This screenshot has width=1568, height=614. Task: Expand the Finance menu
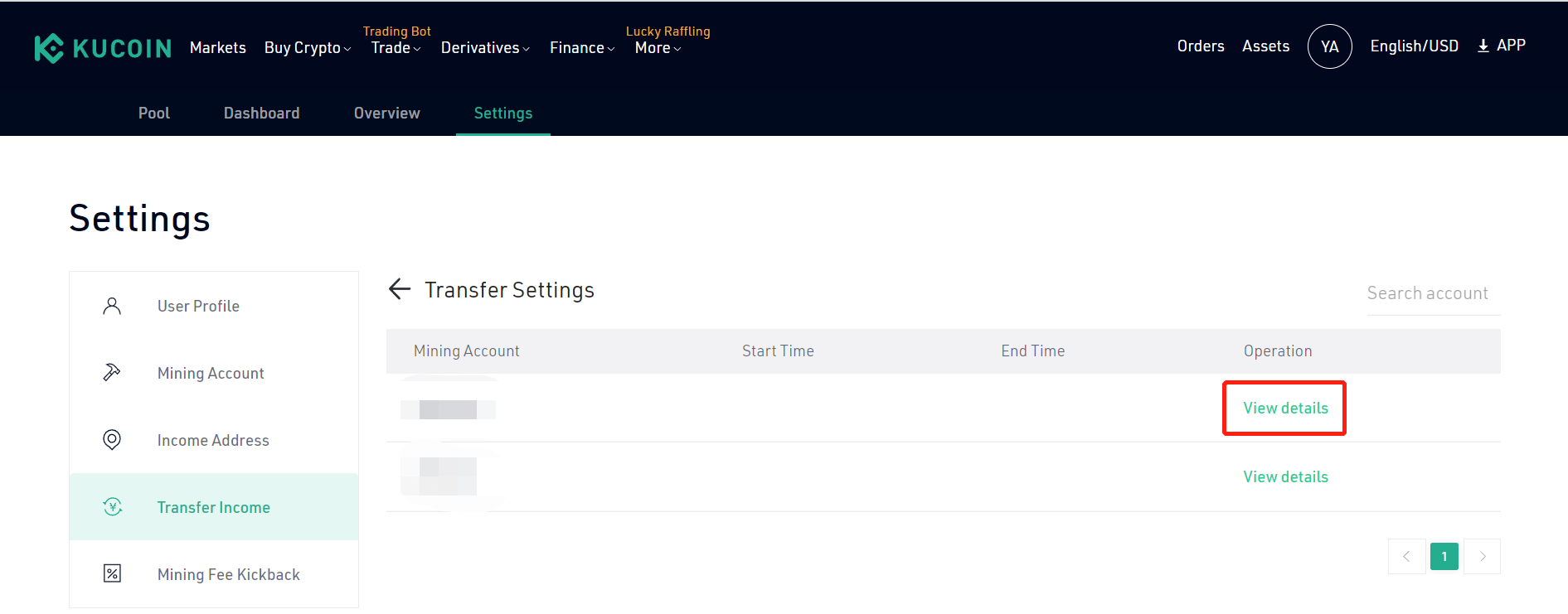click(x=582, y=48)
